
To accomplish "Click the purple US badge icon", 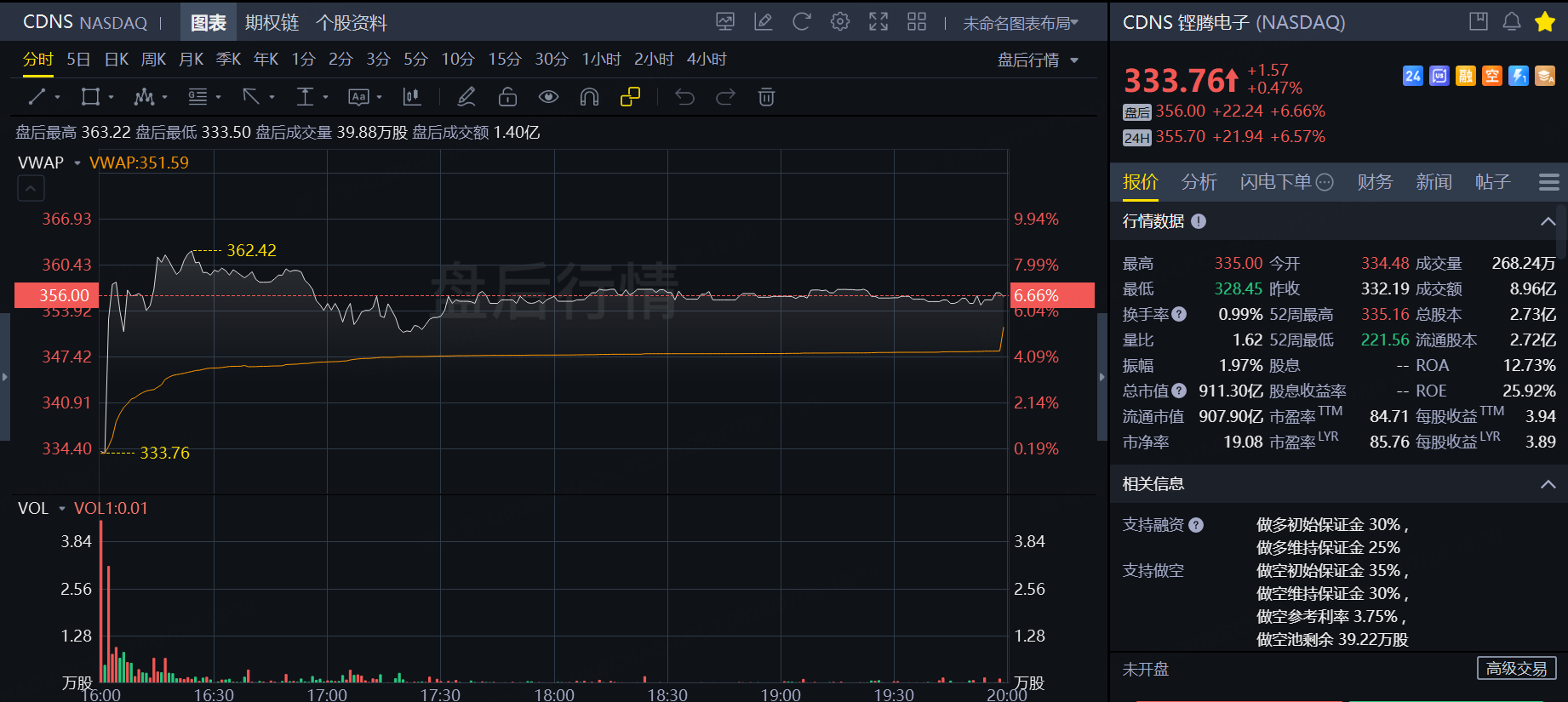I will pos(1439,77).
